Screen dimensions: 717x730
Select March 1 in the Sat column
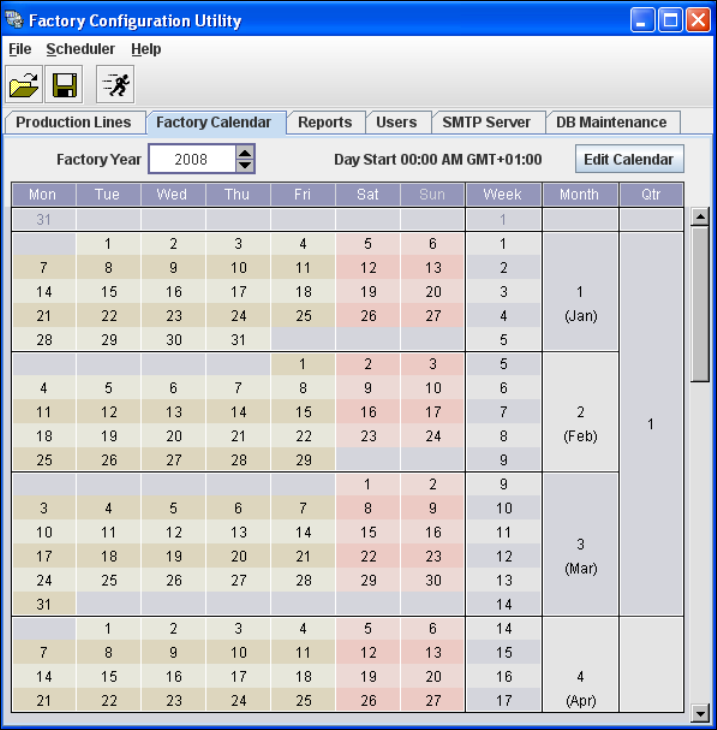(367, 484)
